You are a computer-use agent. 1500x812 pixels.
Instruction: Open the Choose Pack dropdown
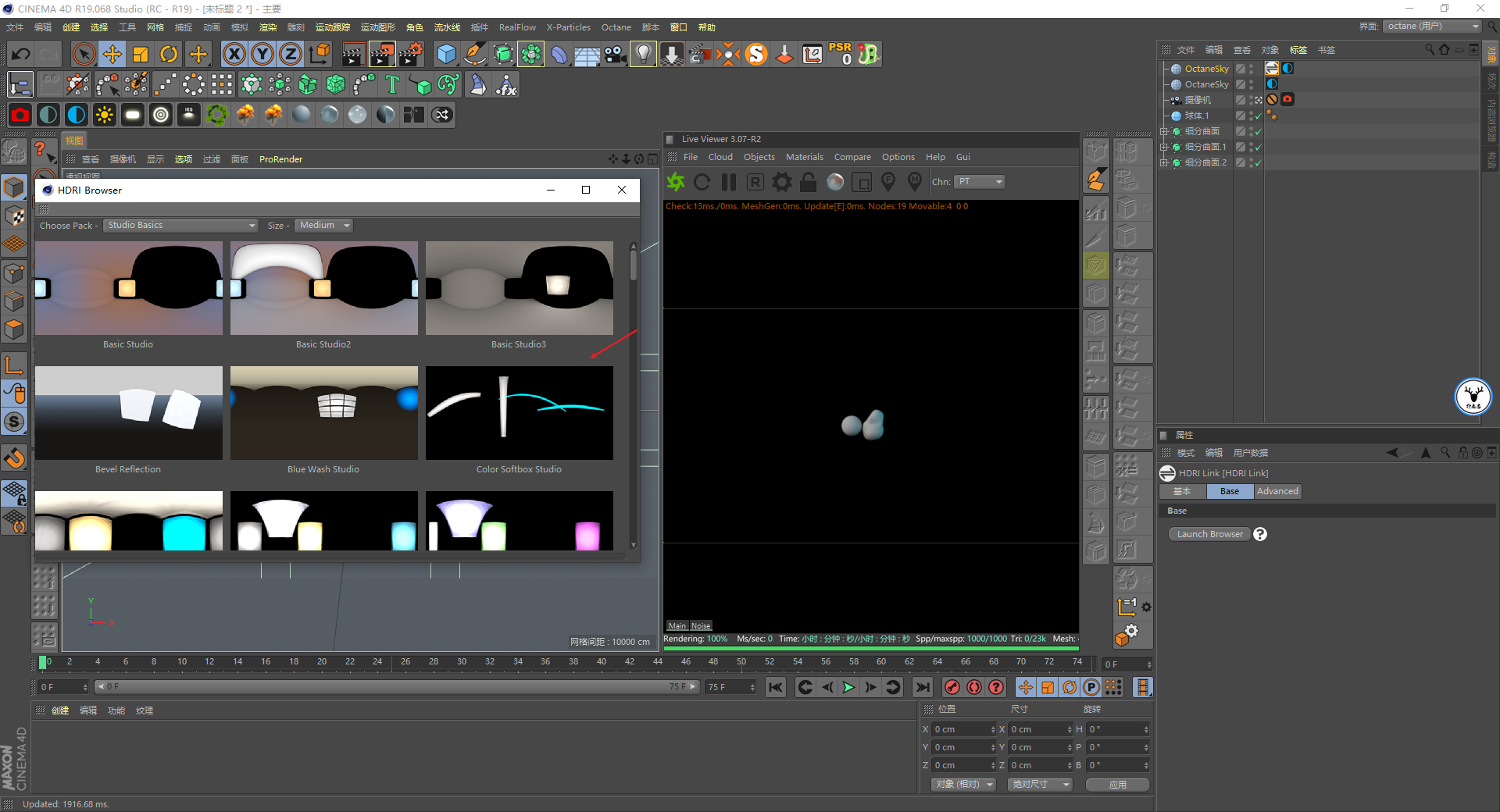coord(181,226)
